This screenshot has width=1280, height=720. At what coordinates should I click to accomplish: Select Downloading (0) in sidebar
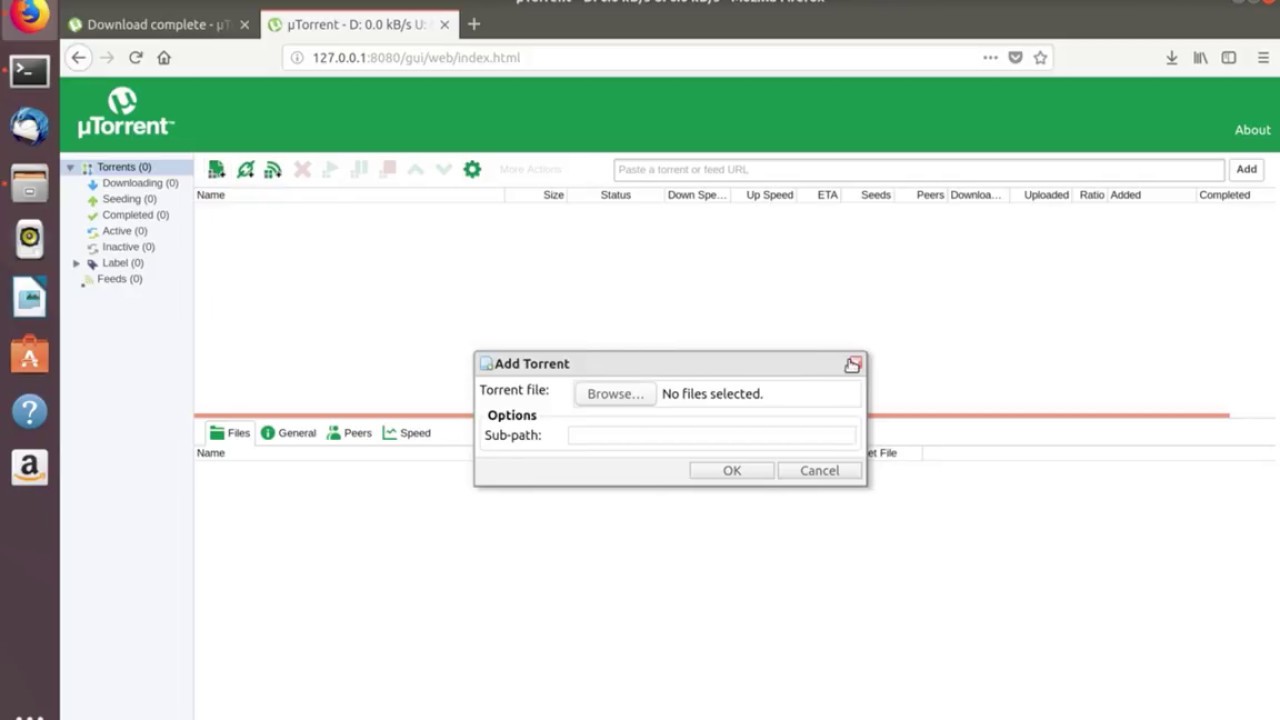point(140,183)
